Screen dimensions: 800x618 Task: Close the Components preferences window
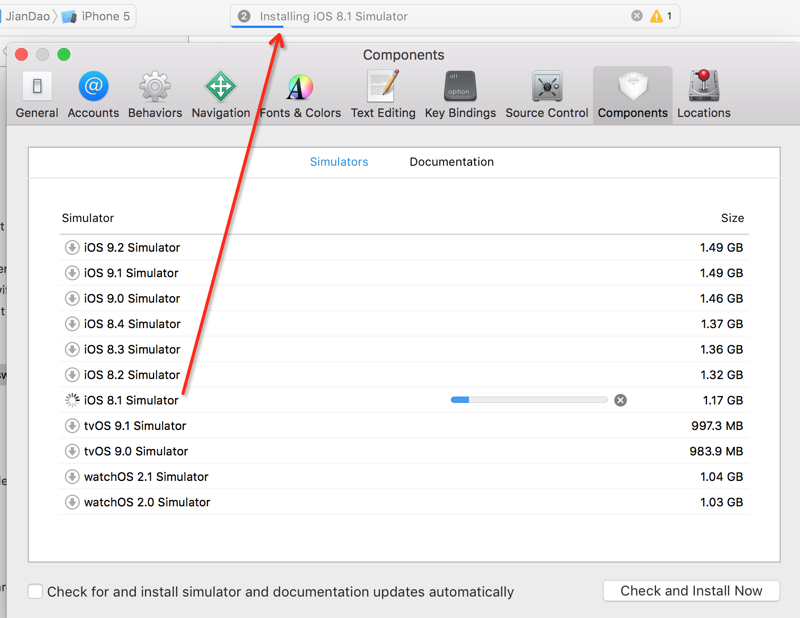(x=21, y=54)
